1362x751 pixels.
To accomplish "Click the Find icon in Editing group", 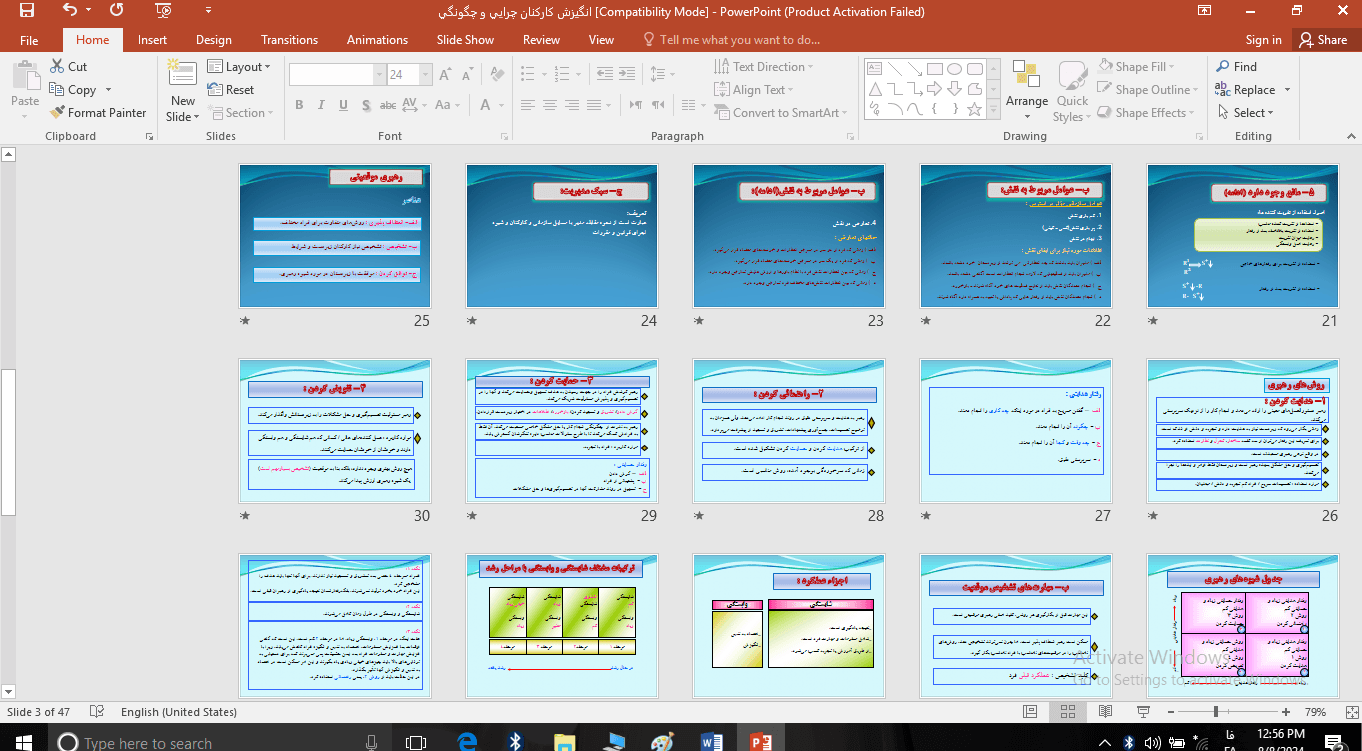I will pyautogui.click(x=1236, y=67).
